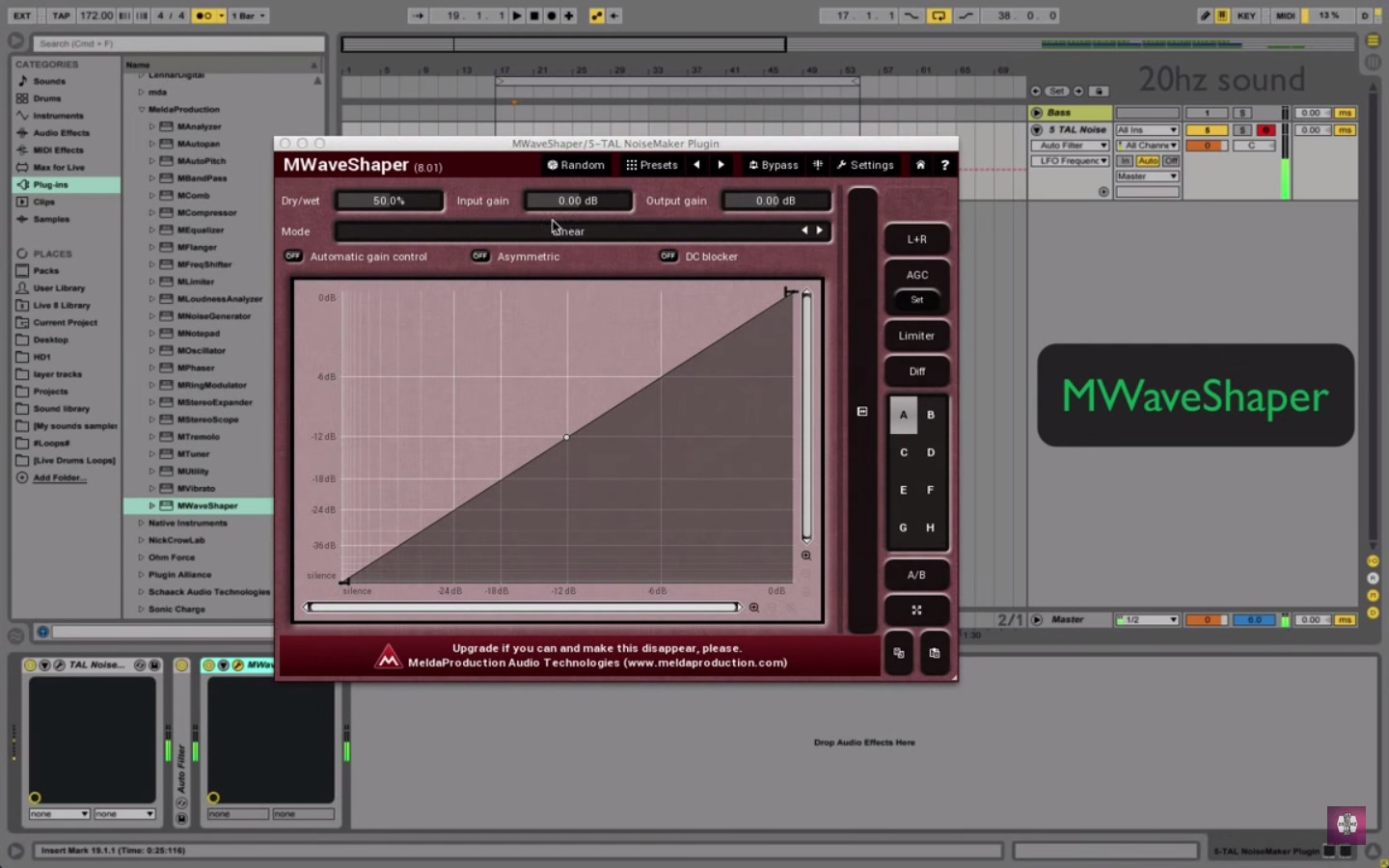Click the shaper graph vertical zoom magnifier
1389x868 pixels.
coord(806,556)
